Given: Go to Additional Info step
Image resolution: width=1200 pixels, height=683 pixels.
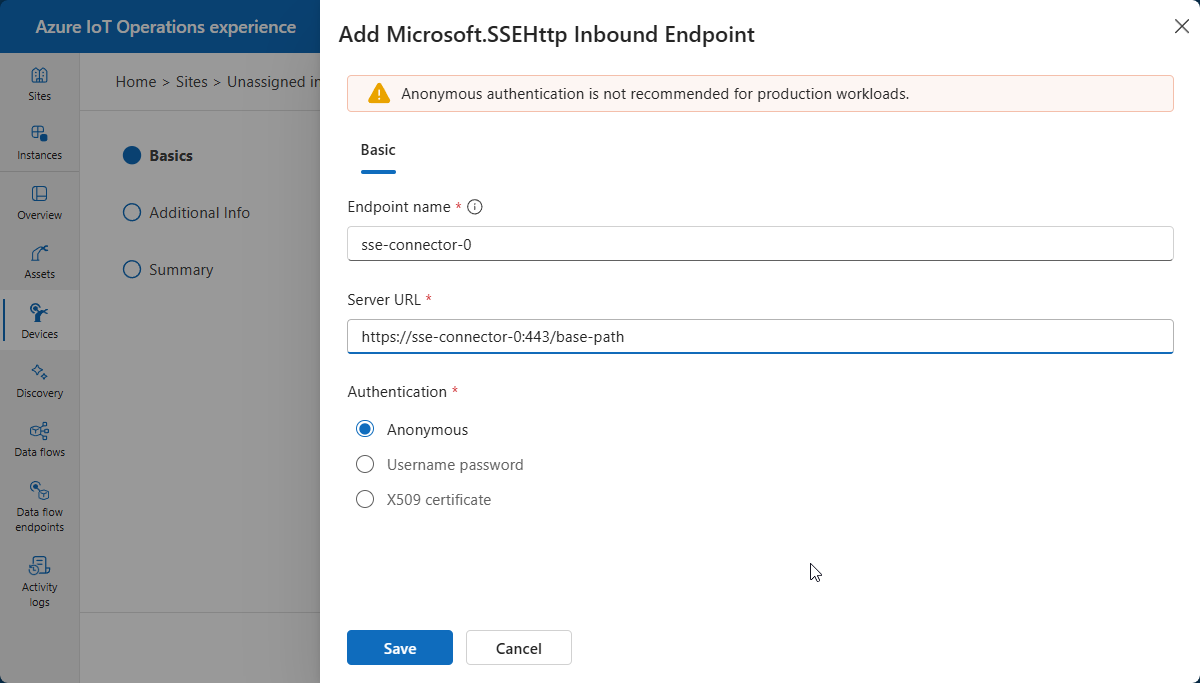Looking at the screenshot, I should (199, 213).
